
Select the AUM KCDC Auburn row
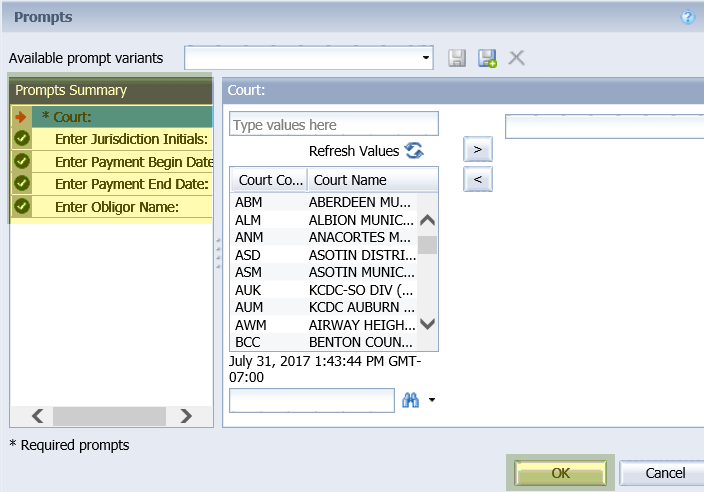tap(324, 307)
